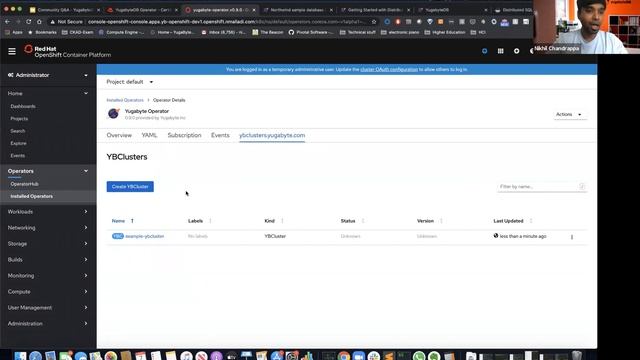Click the sort icon next to Version

tap(441, 221)
